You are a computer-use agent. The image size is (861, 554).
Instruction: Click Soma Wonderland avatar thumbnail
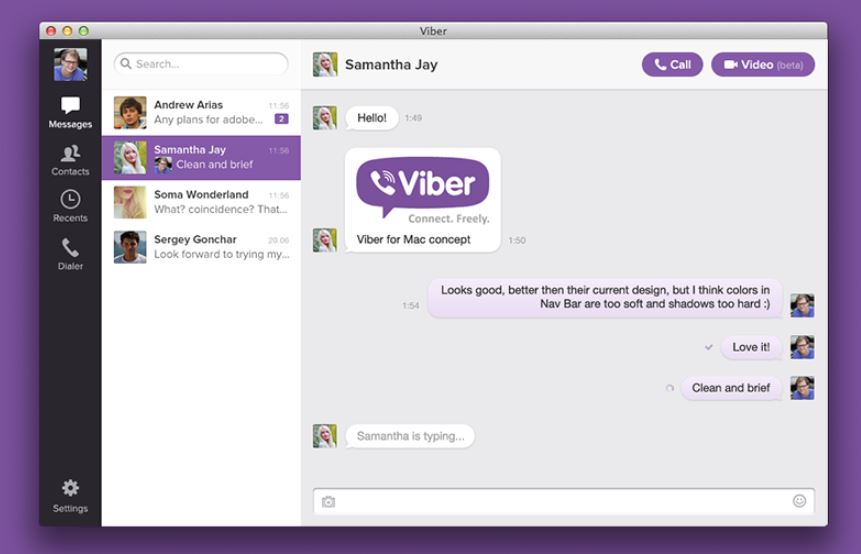pos(130,202)
